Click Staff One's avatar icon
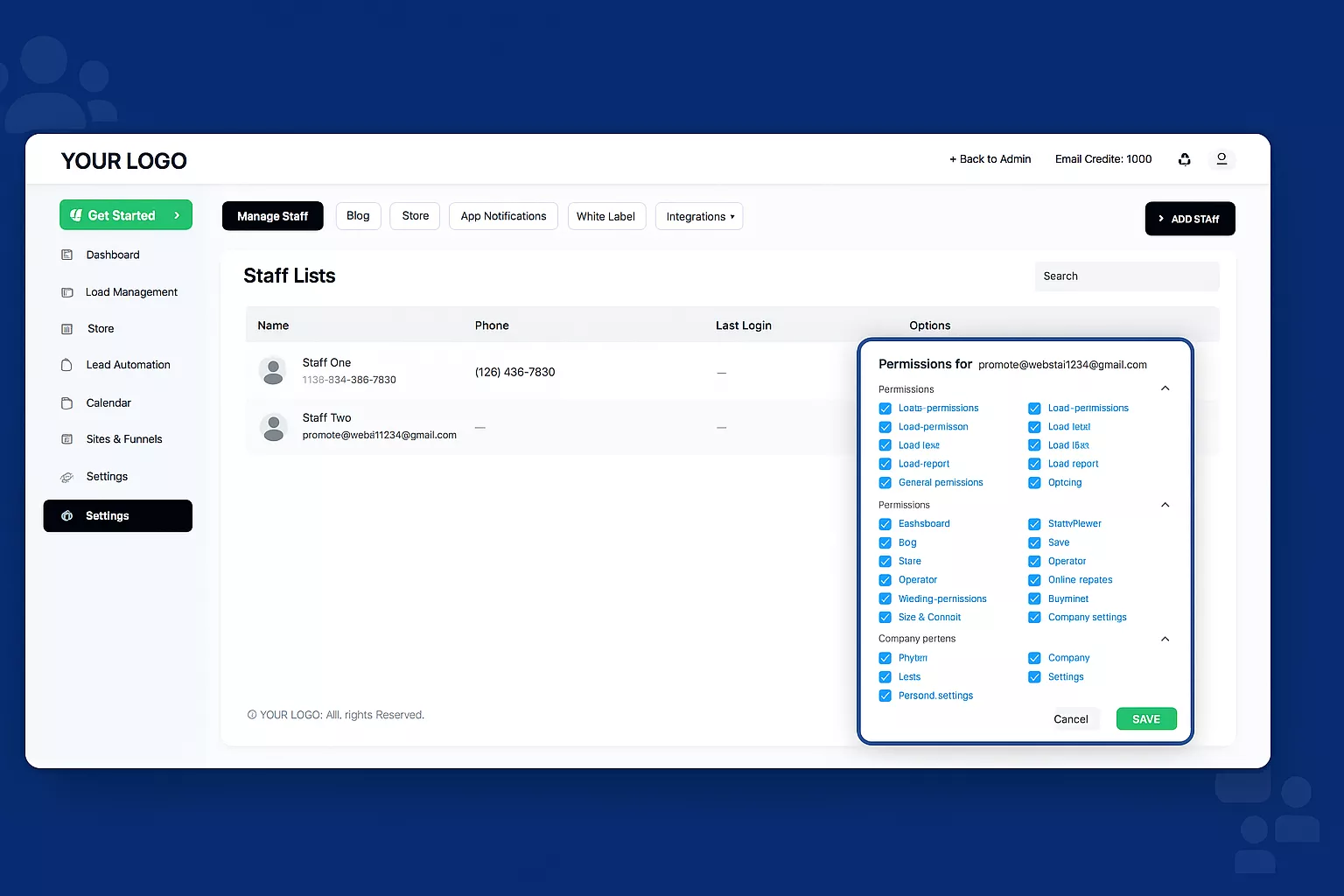The width and height of the screenshot is (1344, 896). coord(273,371)
